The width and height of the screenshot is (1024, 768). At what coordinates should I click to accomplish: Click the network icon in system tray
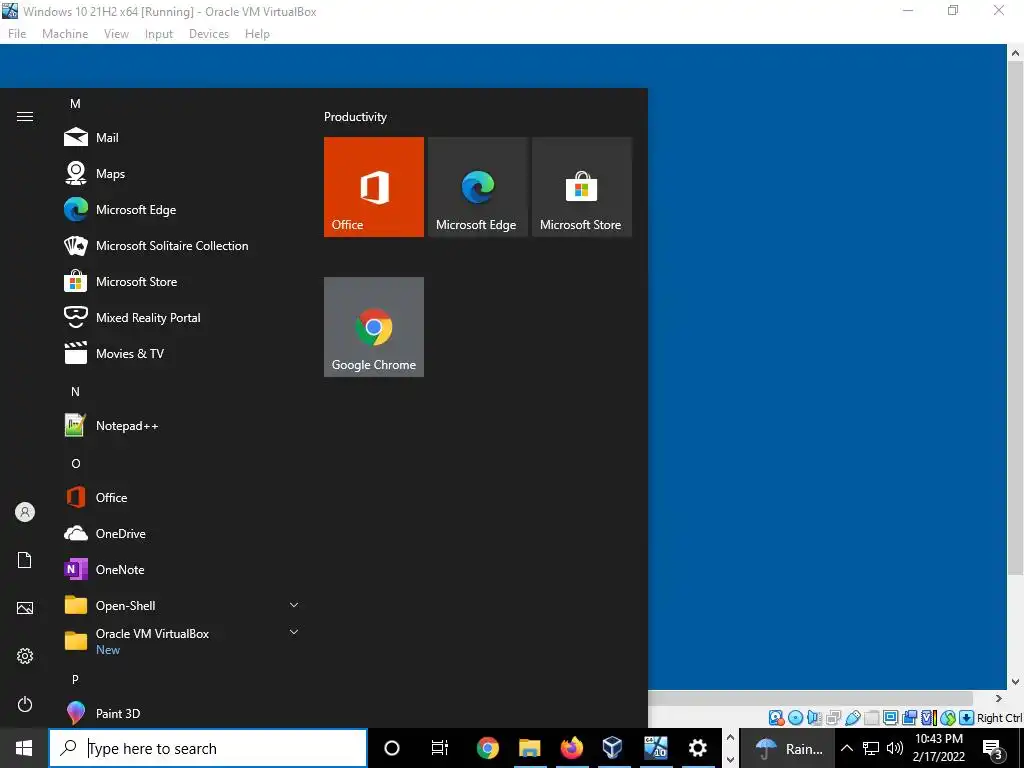(x=871, y=748)
